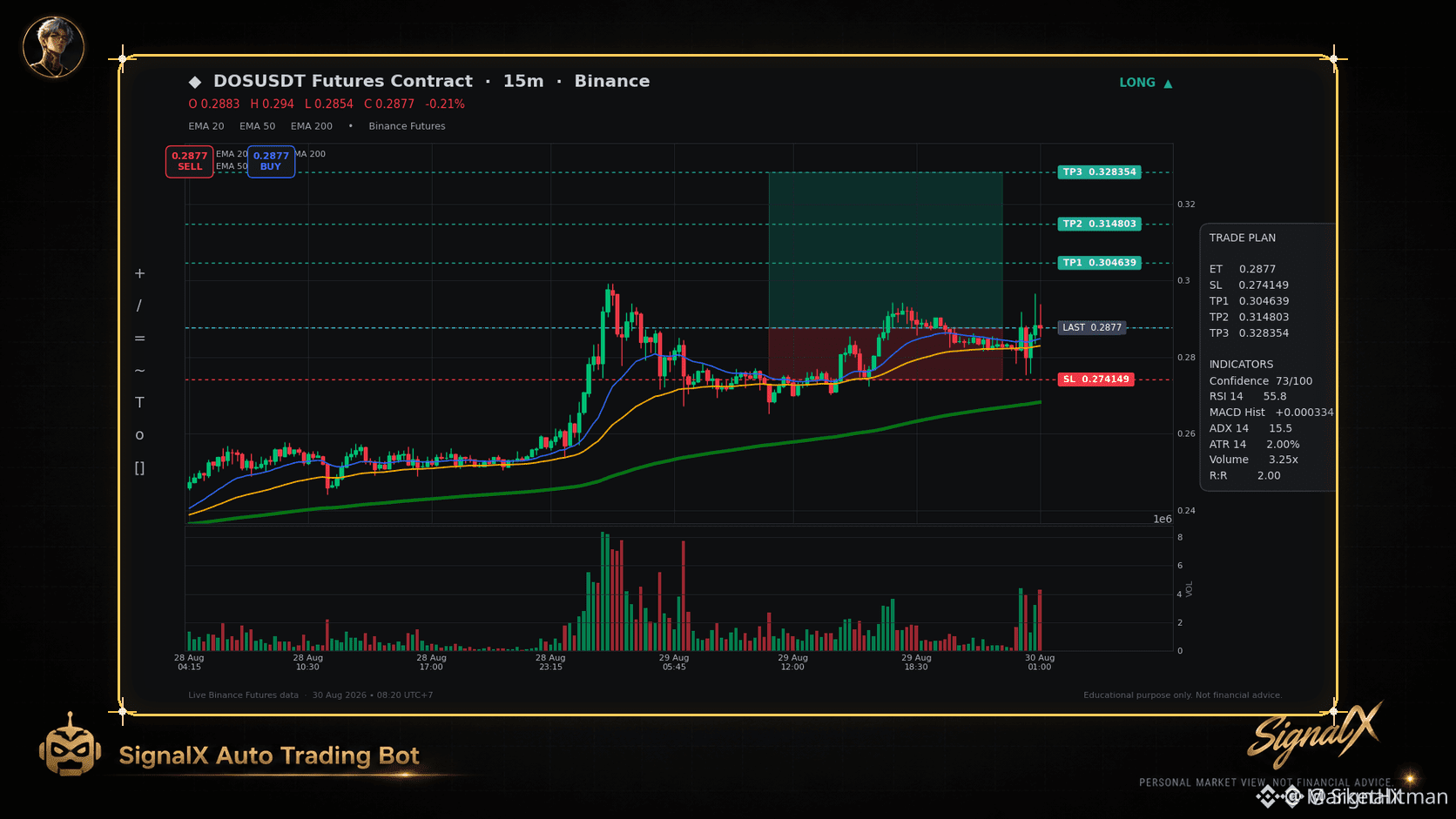Click the SL row in Trade Plan
Image resolution: width=1456 pixels, height=819 pixels.
1249,285
